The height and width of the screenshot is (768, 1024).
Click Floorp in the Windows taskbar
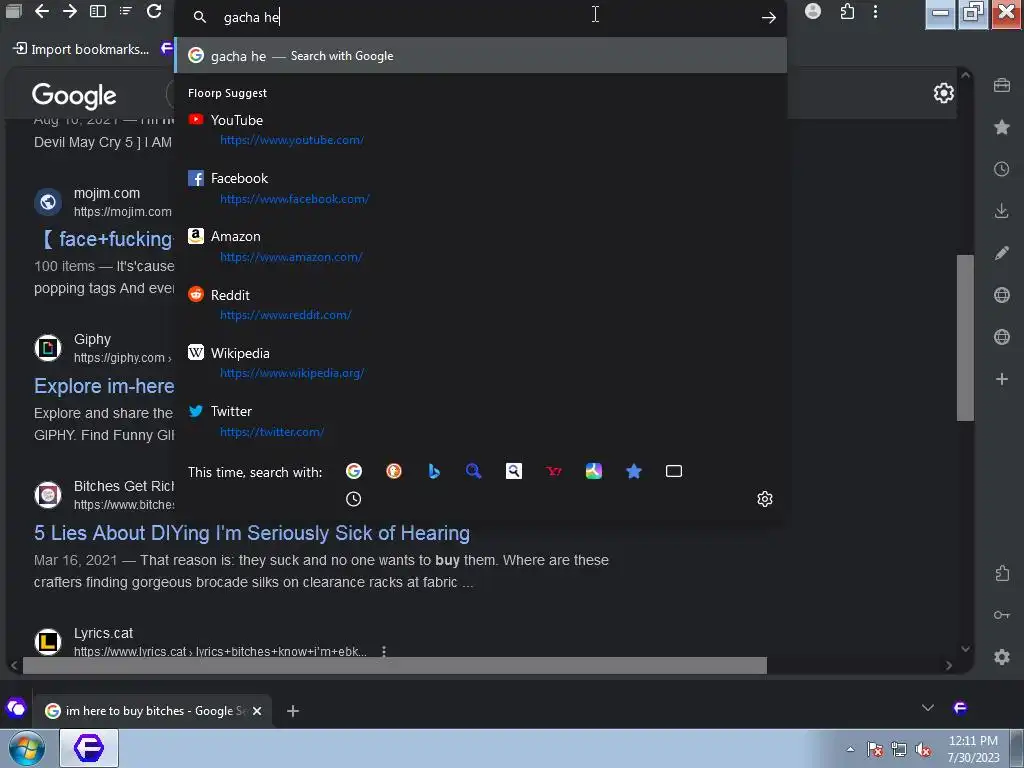pos(89,748)
